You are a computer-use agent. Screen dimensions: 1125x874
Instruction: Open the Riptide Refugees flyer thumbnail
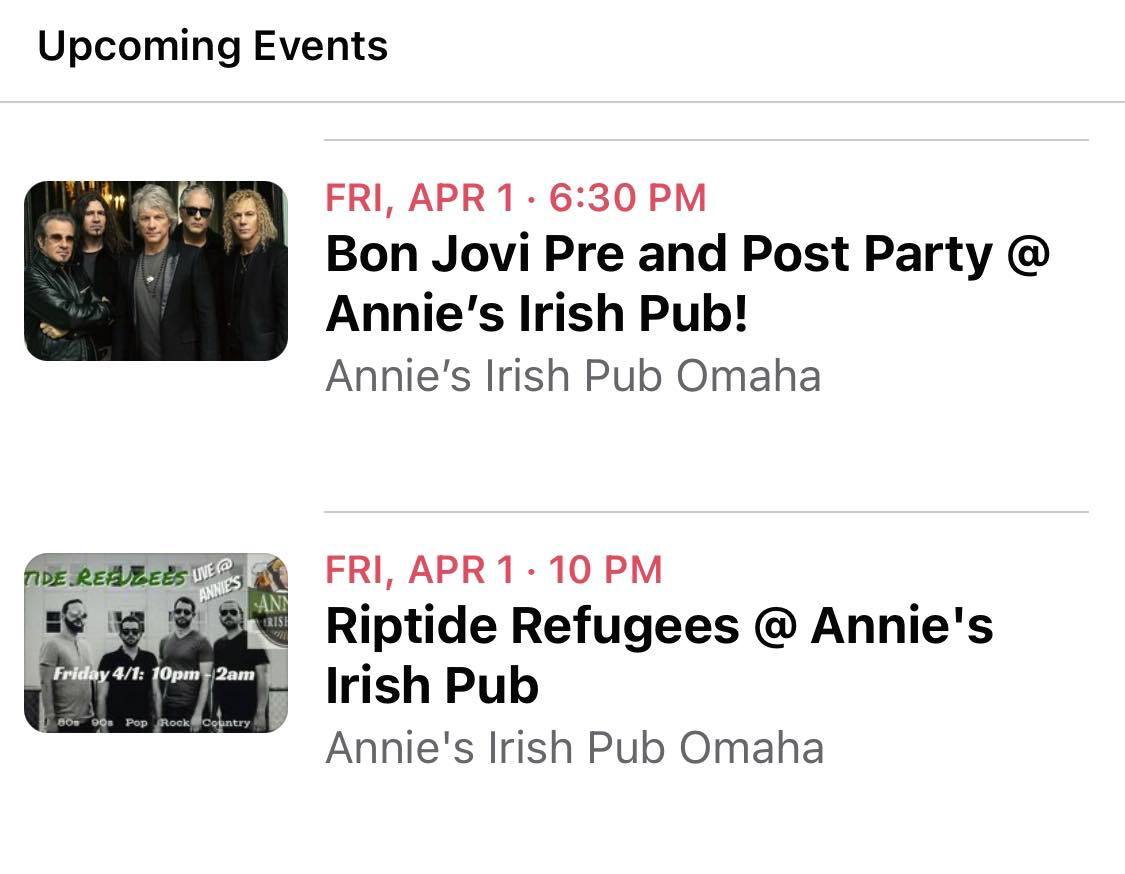click(x=155, y=643)
